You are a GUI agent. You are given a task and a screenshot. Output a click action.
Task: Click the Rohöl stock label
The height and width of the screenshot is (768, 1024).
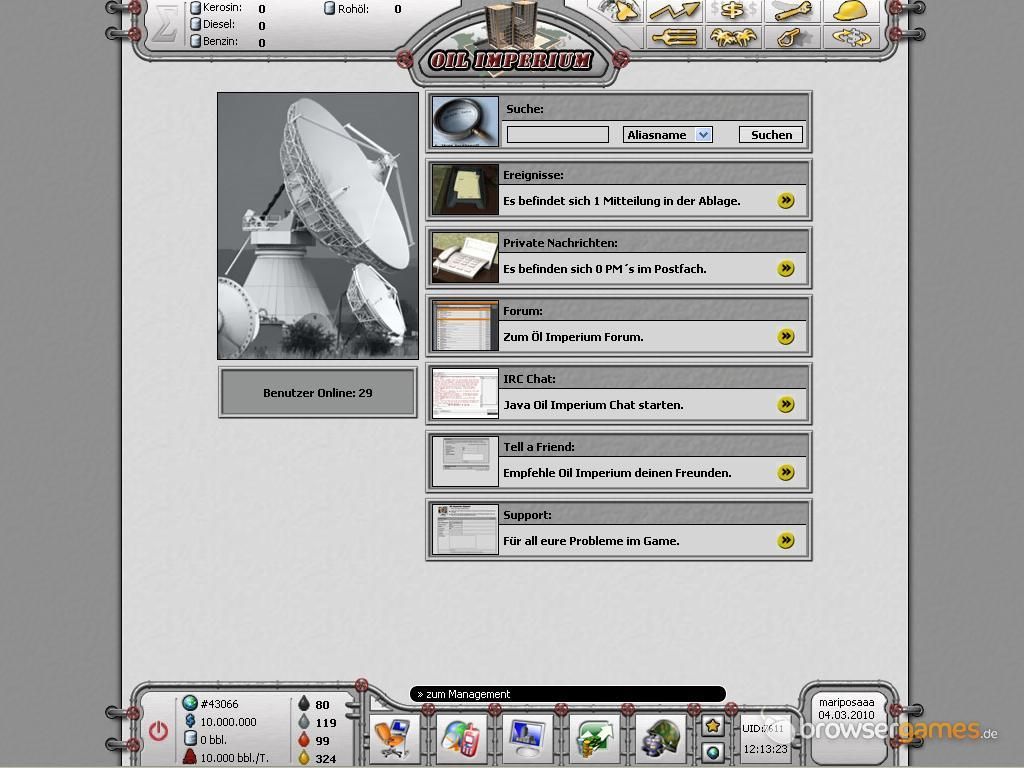pyautogui.click(x=353, y=9)
